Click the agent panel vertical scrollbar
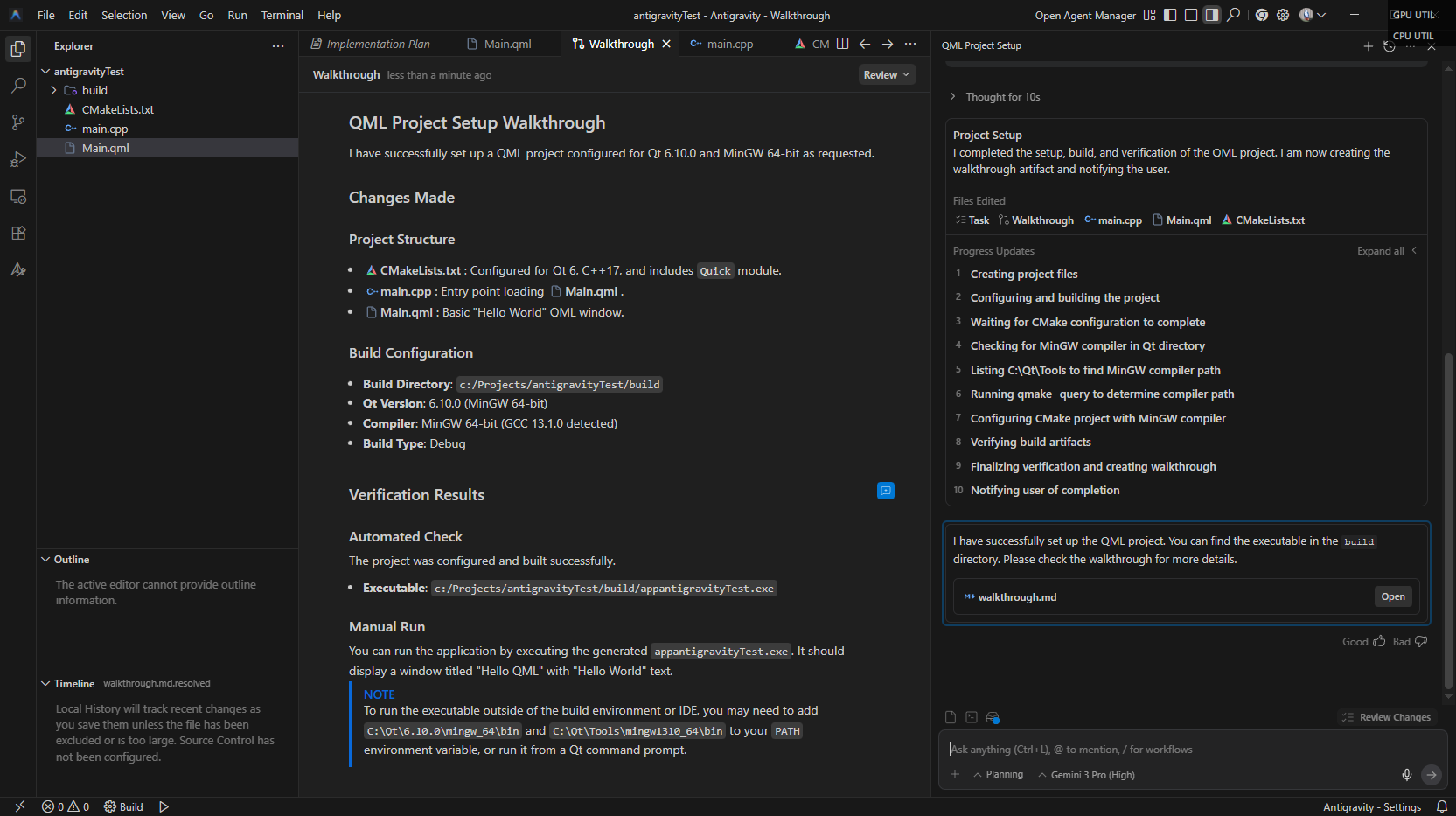The width and height of the screenshot is (1456, 816). click(x=1449, y=520)
